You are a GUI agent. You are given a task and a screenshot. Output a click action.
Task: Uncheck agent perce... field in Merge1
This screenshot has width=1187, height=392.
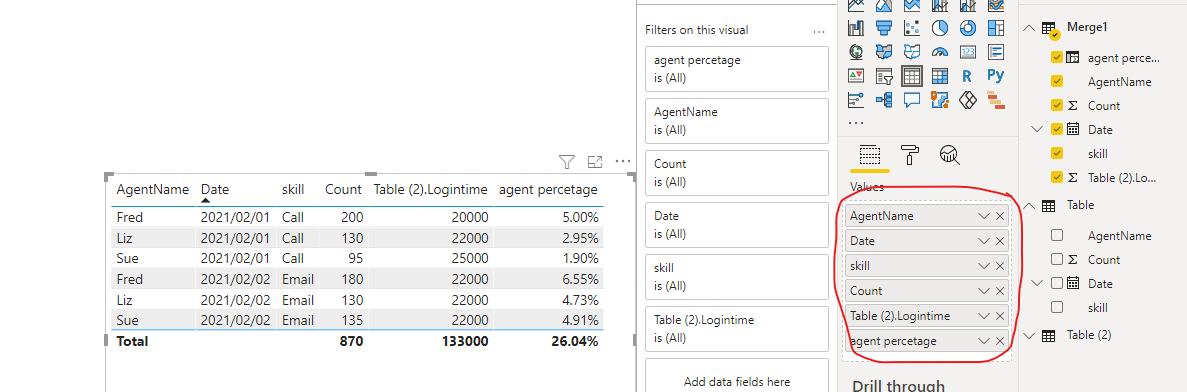(1057, 58)
